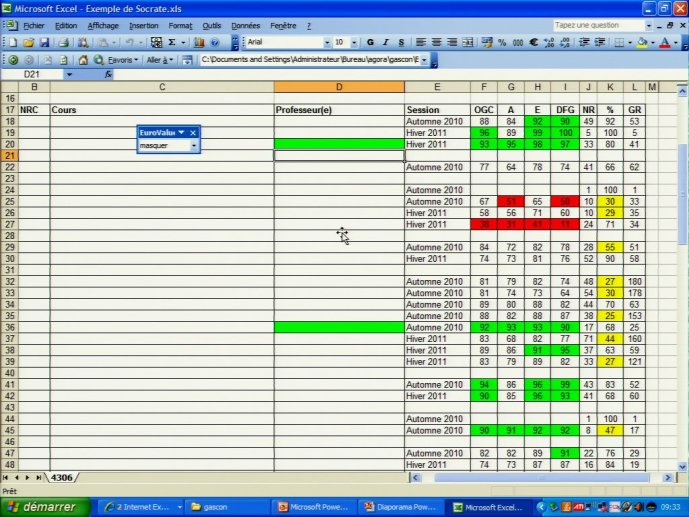Open the Insertion menu

coord(144,26)
